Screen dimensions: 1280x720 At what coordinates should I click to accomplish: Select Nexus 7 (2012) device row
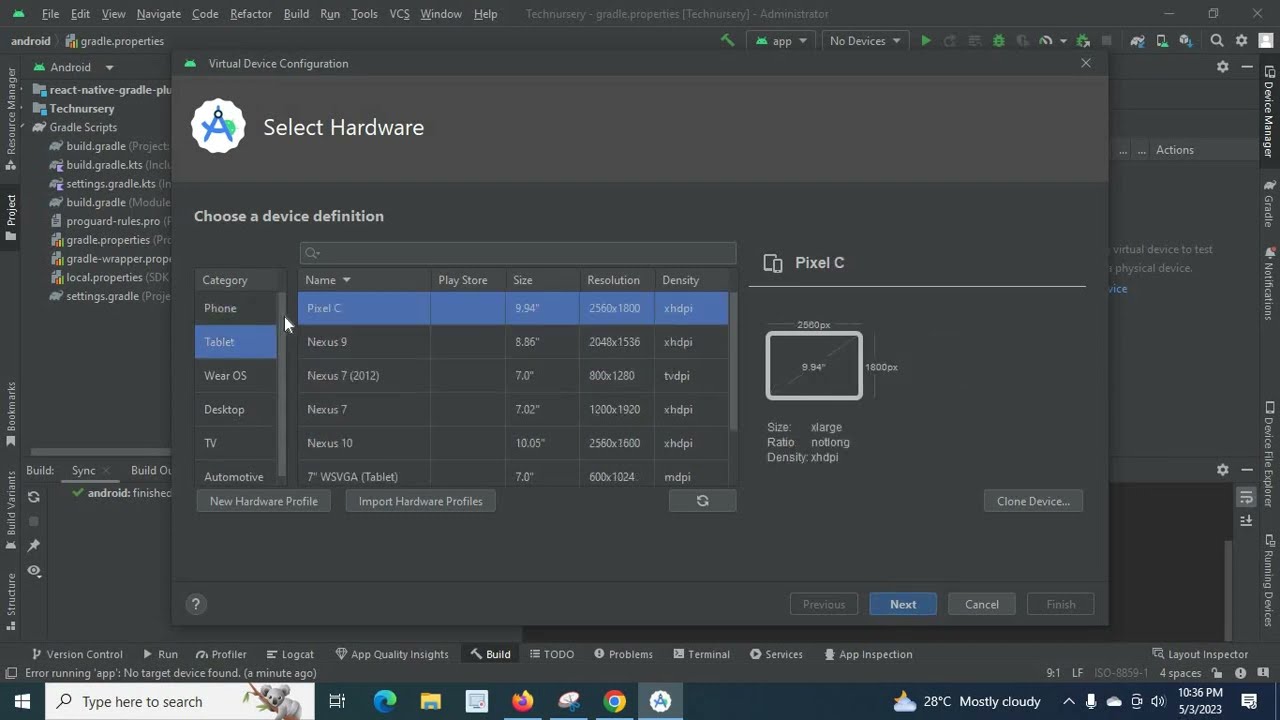513,376
